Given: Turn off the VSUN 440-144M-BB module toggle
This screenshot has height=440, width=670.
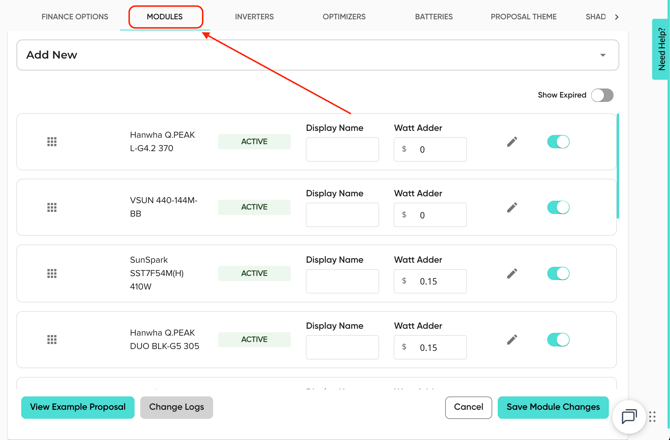Looking at the screenshot, I should (x=558, y=208).
